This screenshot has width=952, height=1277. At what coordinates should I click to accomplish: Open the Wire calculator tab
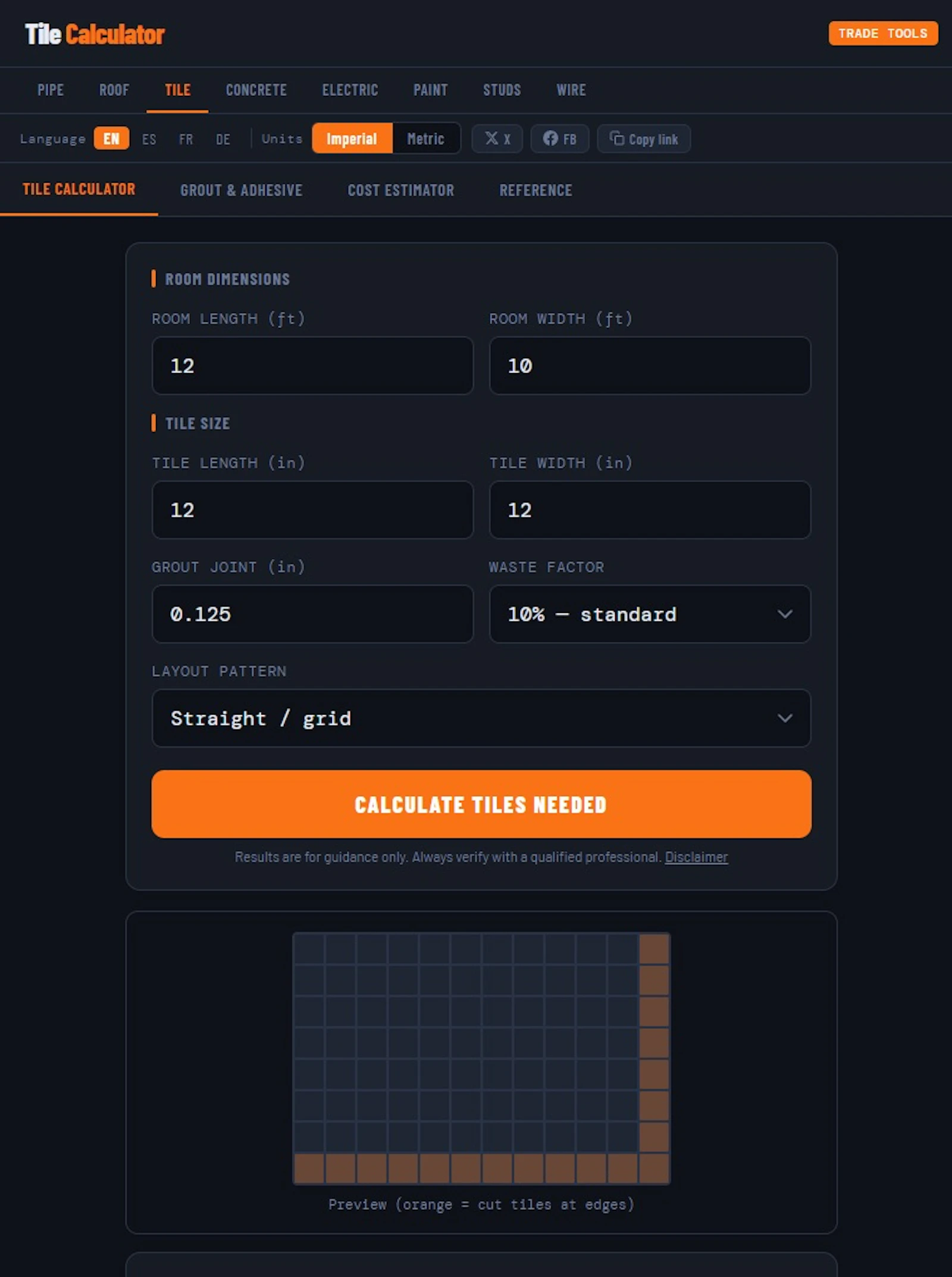click(x=571, y=90)
